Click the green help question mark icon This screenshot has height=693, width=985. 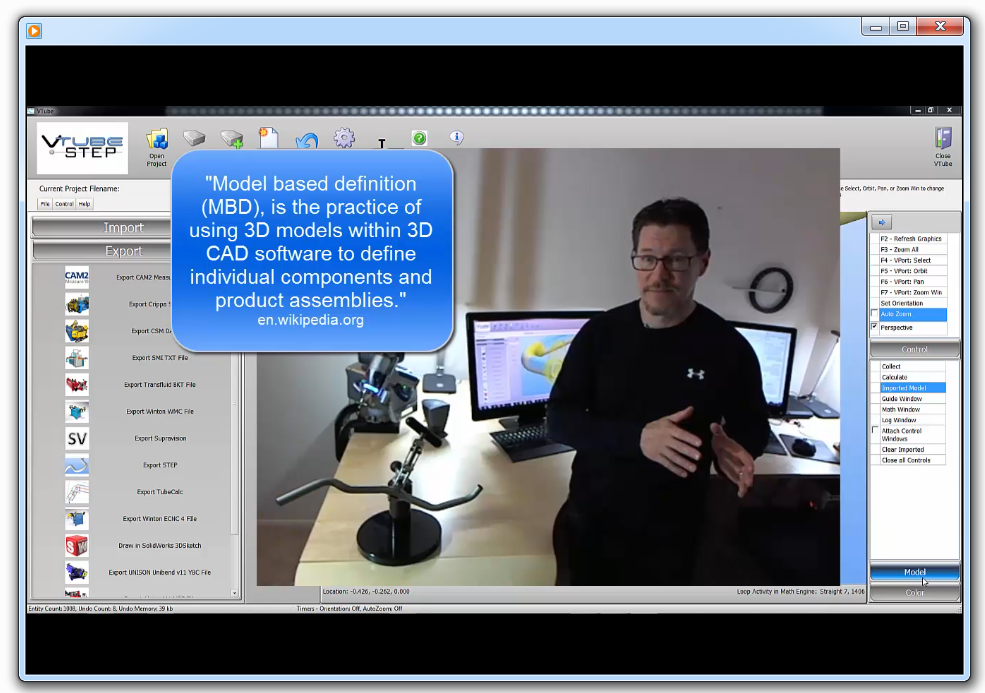[x=419, y=138]
